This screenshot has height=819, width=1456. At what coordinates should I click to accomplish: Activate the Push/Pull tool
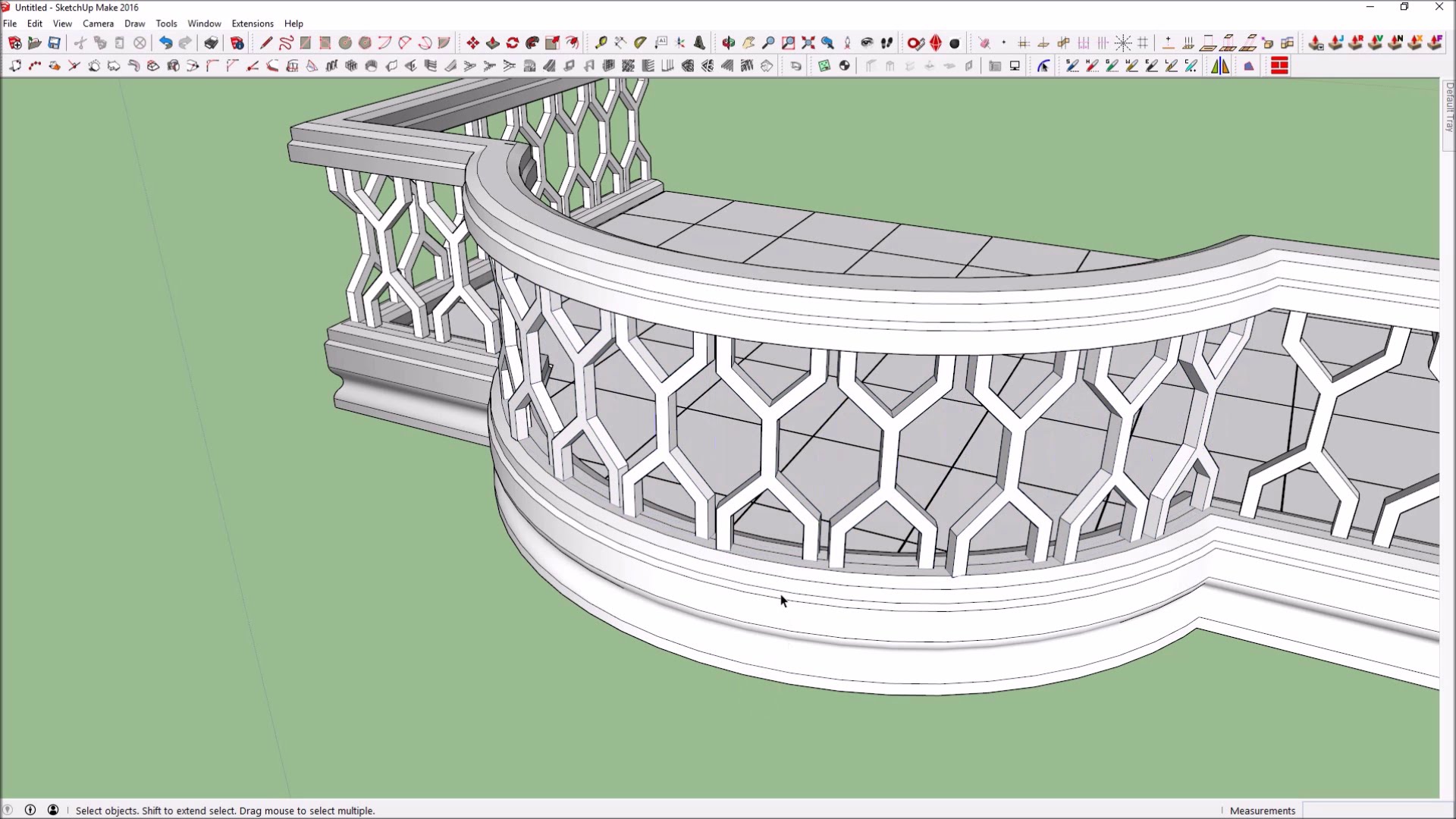point(493,43)
